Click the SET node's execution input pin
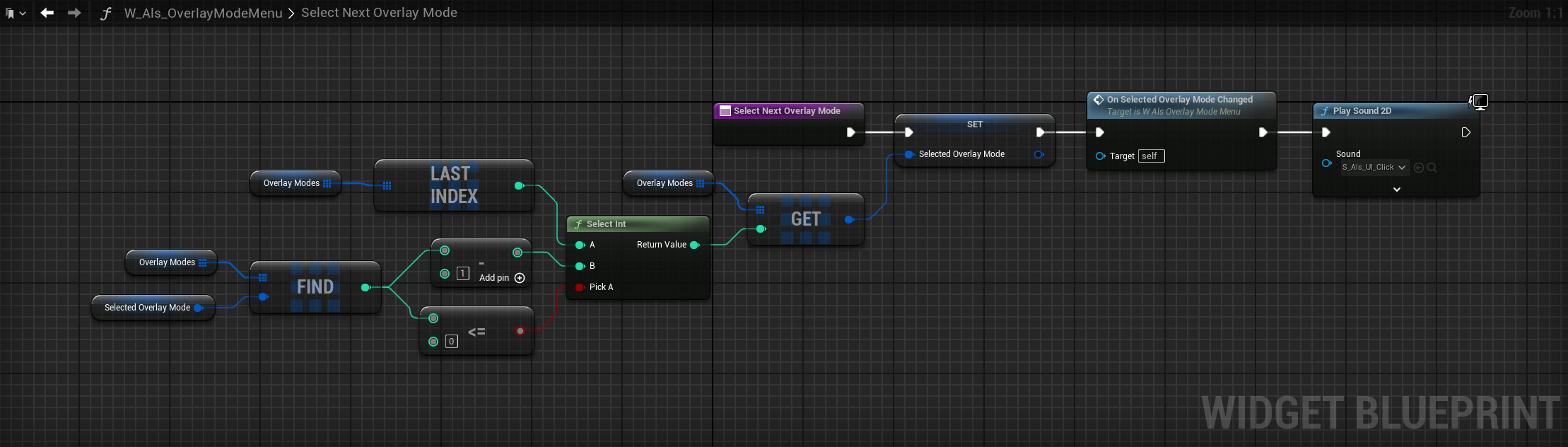The width and height of the screenshot is (1568, 447). click(x=909, y=132)
